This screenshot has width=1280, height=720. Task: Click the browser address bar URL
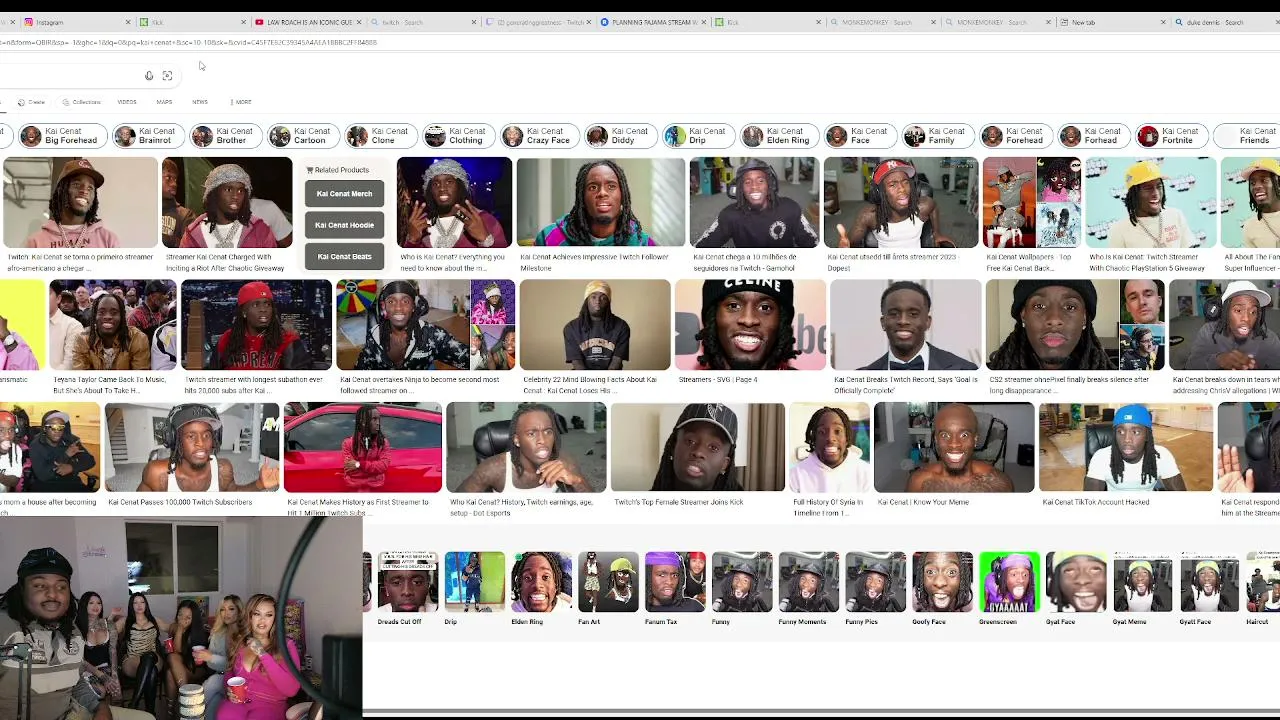(x=190, y=43)
